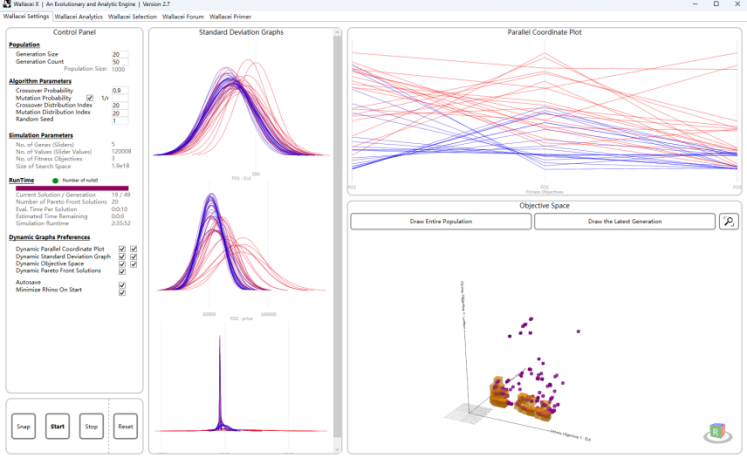The width and height of the screenshot is (747, 459).
Task: Click the Start simulation button
Action: tap(58, 427)
